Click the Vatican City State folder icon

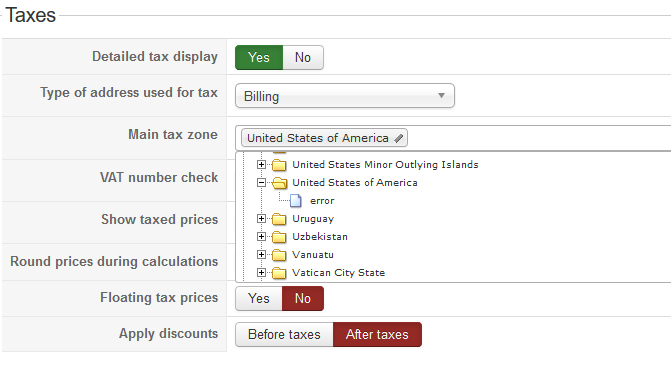279,273
